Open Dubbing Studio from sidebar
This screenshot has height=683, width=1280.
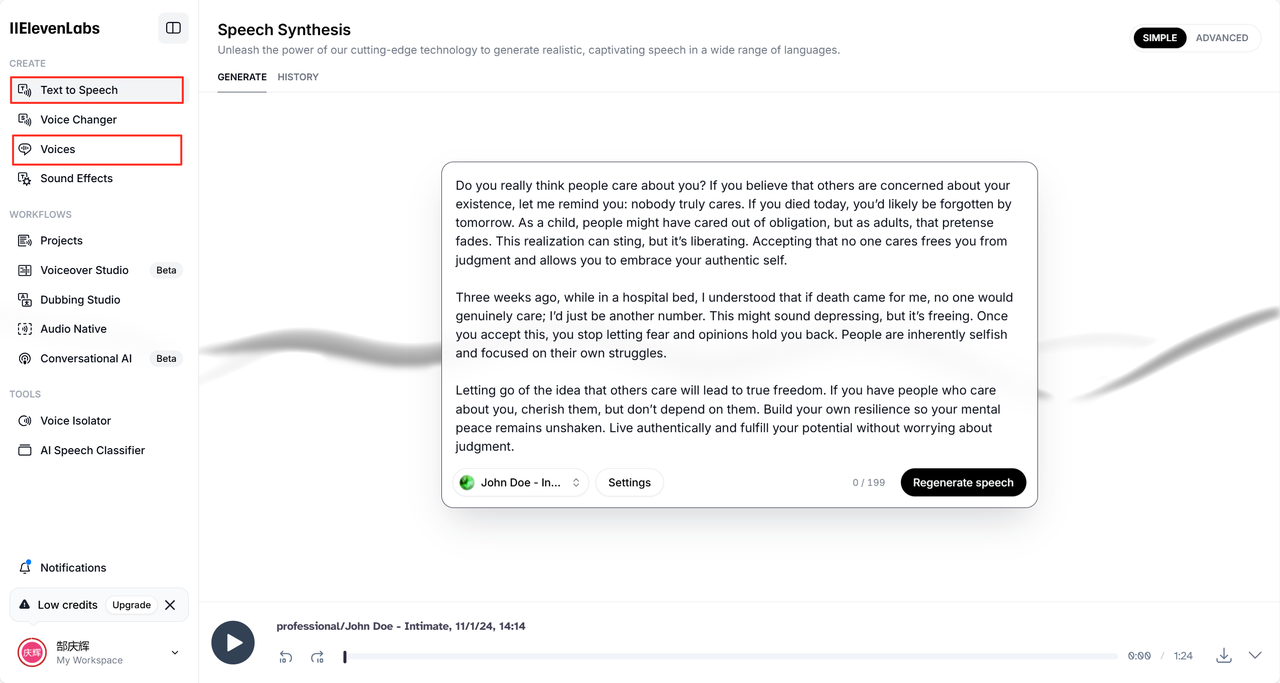tap(80, 300)
